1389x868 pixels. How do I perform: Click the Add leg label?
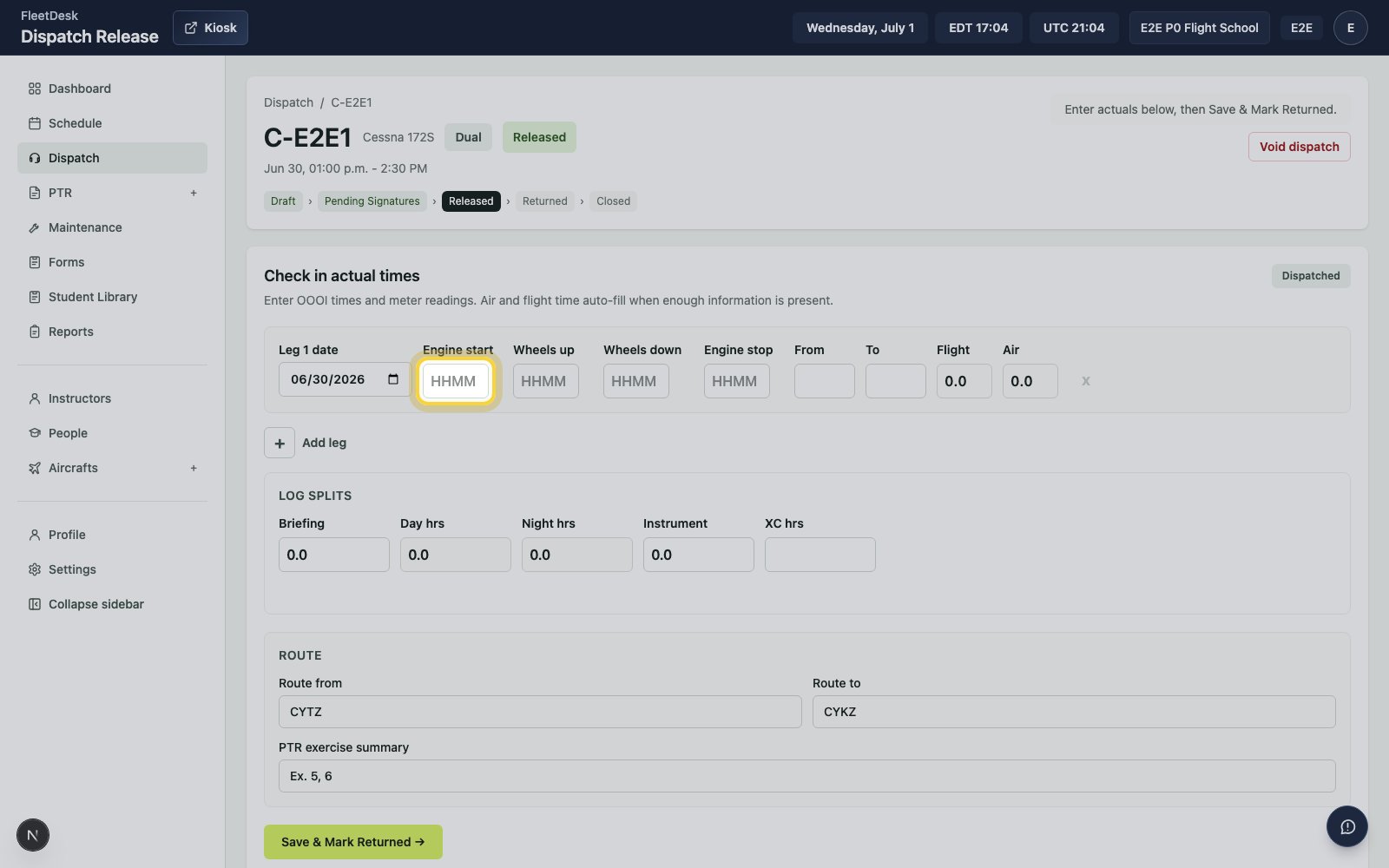pyautogui.click(x=324, y=443)
